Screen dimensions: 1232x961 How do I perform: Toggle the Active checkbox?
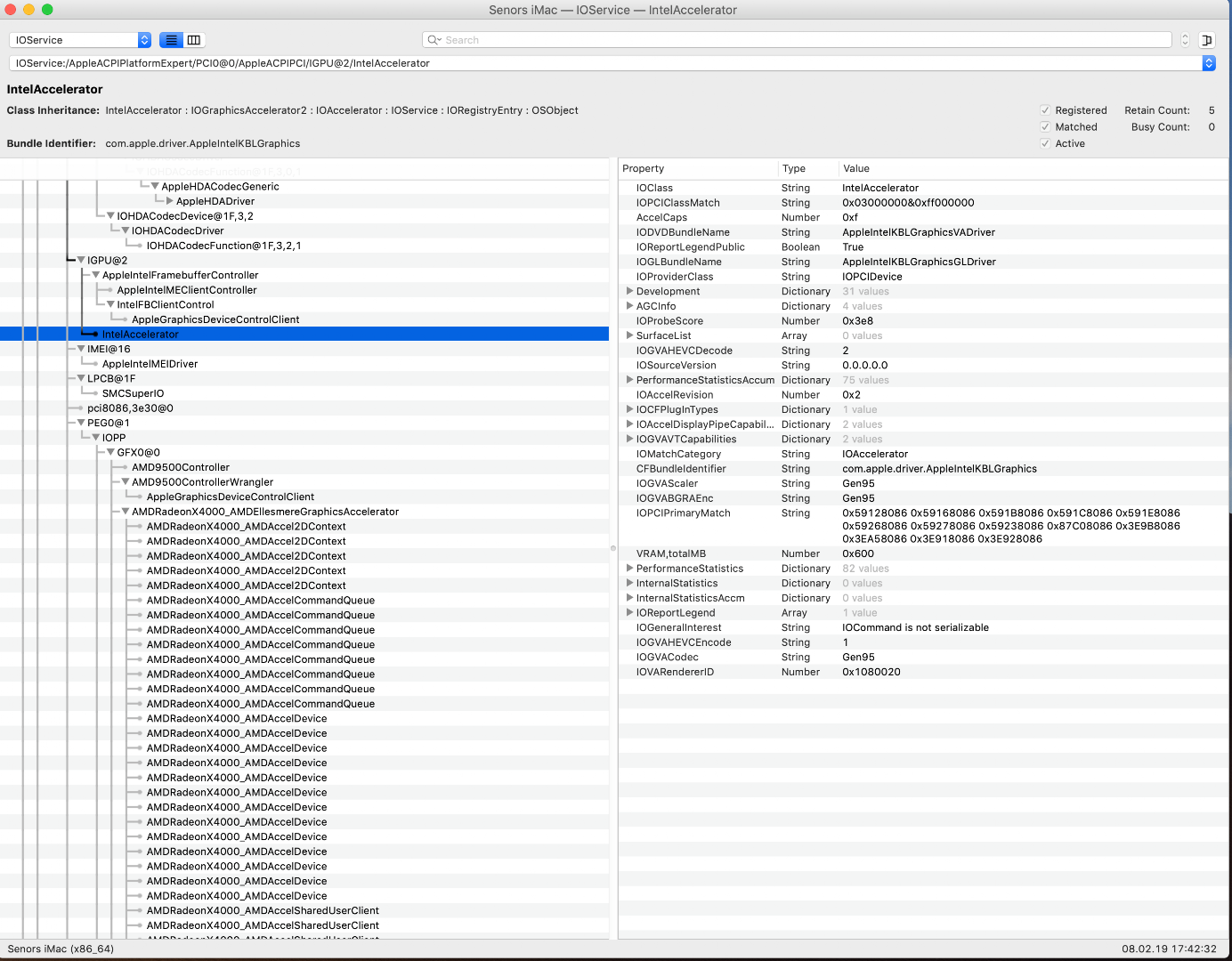[1045, 143]
